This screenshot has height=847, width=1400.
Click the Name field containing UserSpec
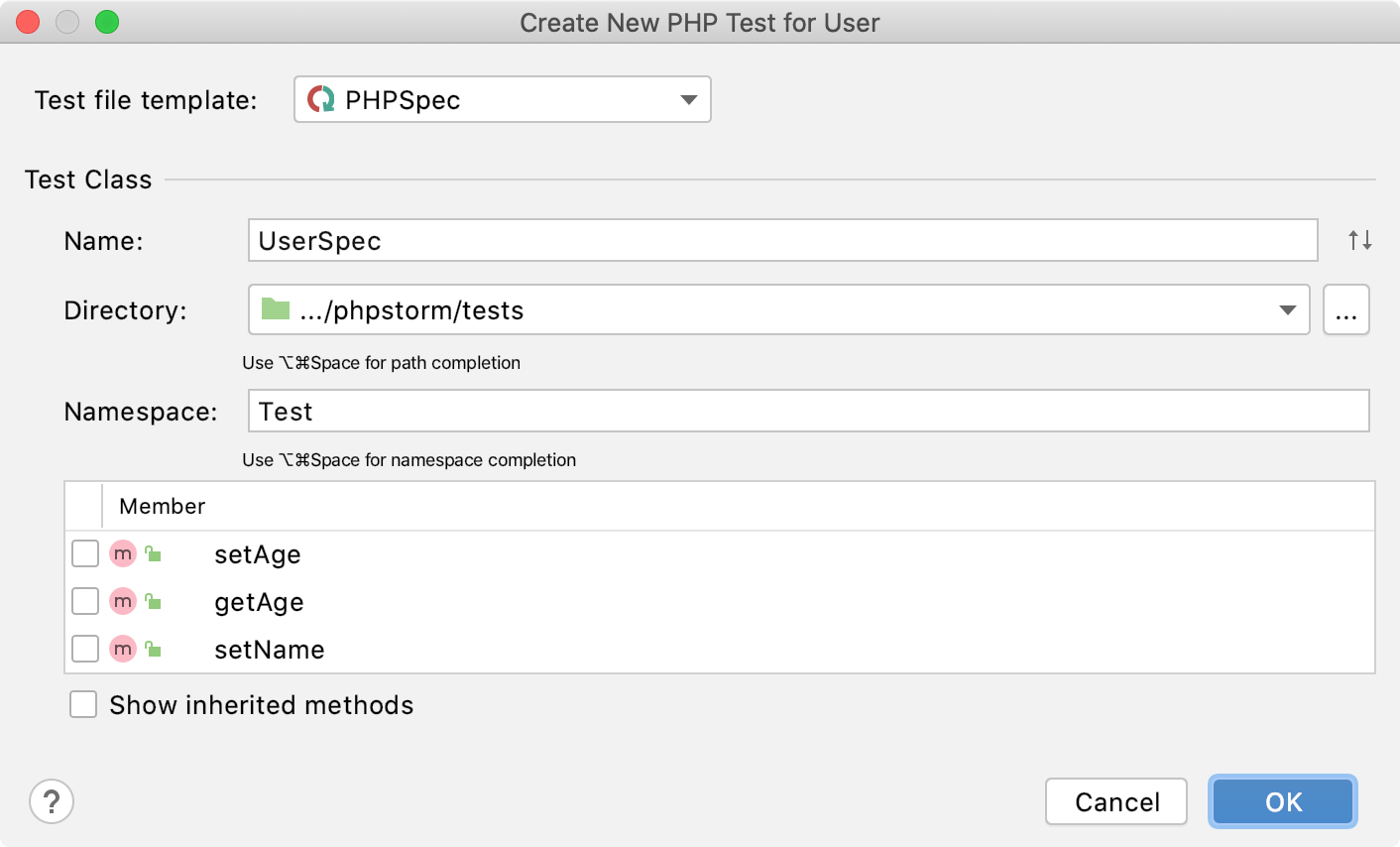(x=694, y=240)
